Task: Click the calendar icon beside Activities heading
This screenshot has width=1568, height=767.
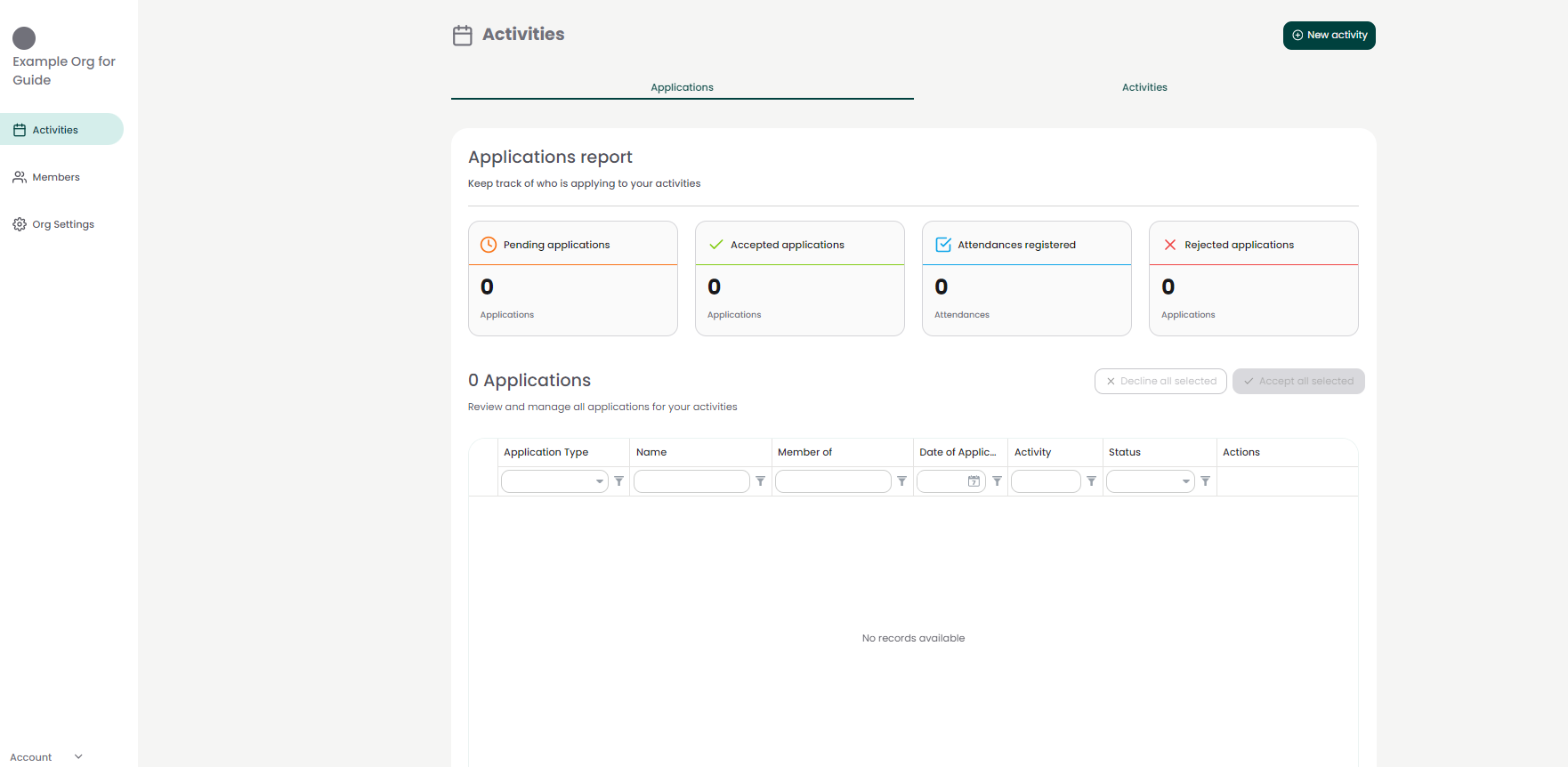Action: tap(463, 36)
